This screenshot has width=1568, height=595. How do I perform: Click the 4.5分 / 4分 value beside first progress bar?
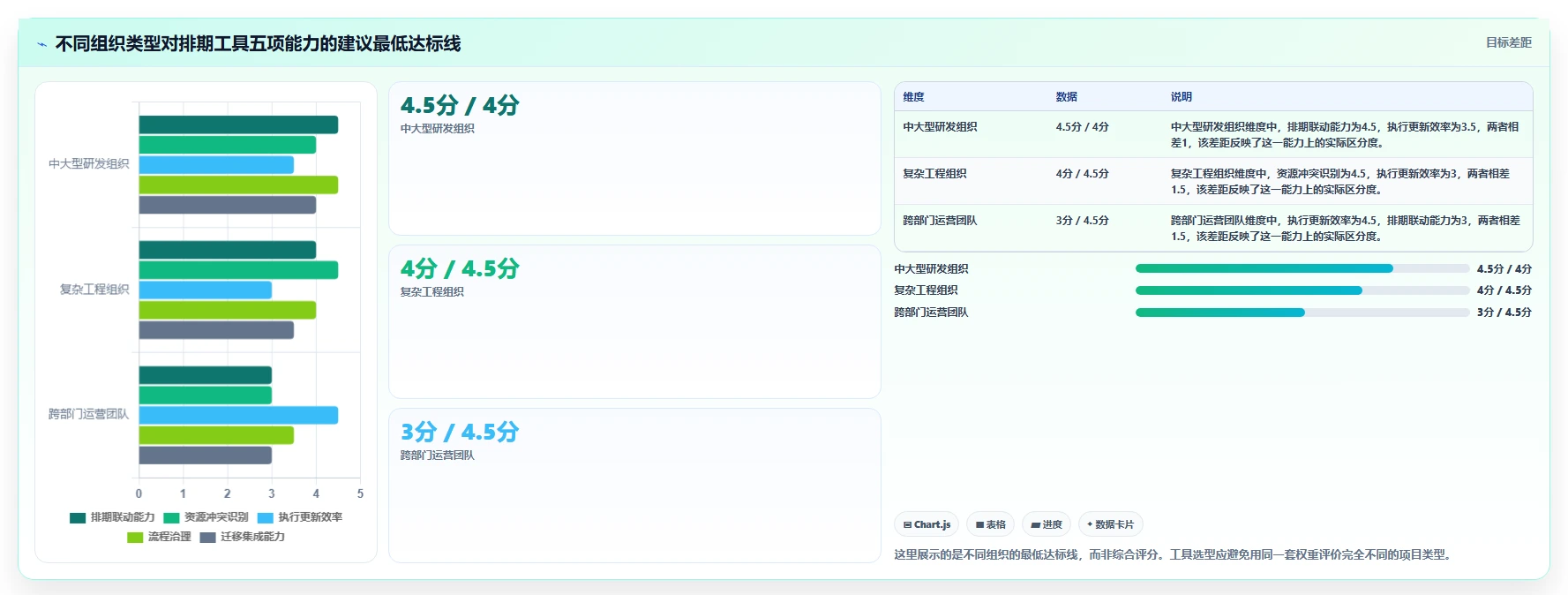[1504, 269]
